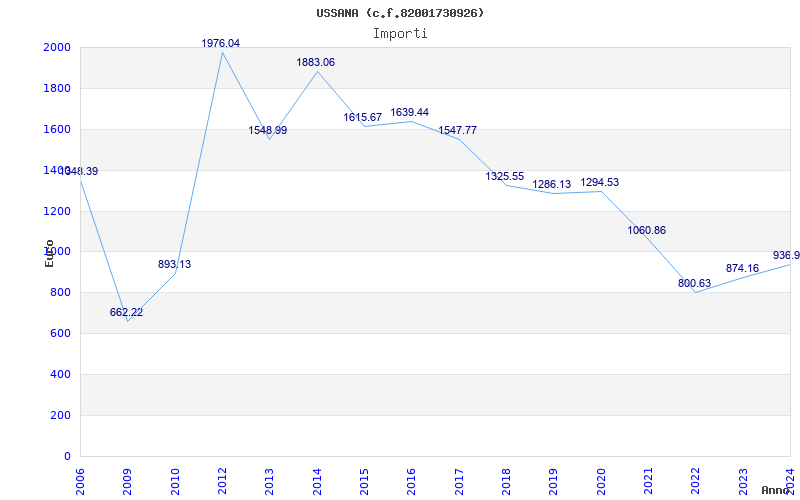Click the x-axis year 2022
Image resolution: width=800 pixels, height=500 pixels.
tap(696, 482)
